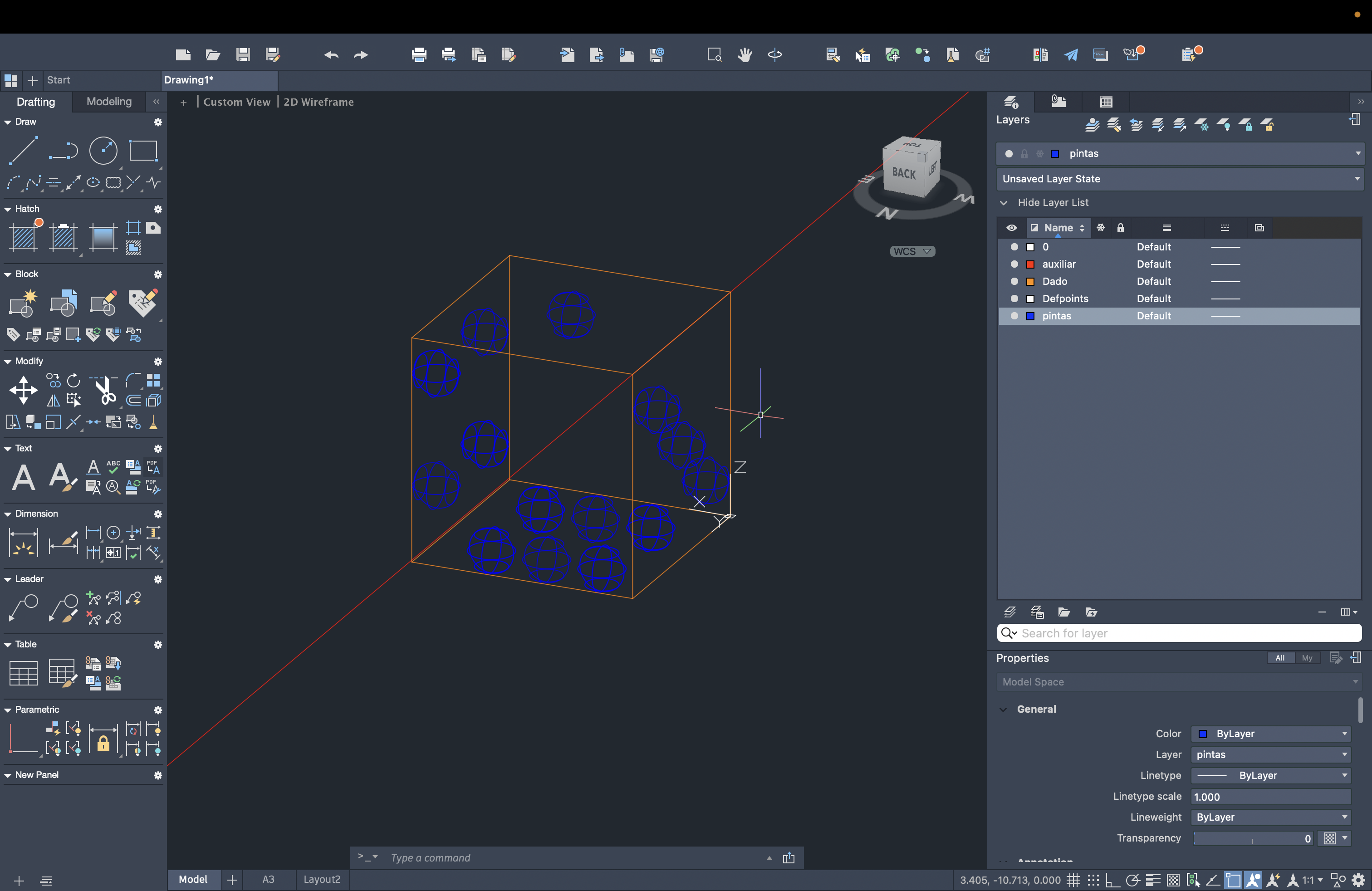Viewport: 1372px width, 891px height.
Task: Open the current layer pintas dropdown
Action: coord(1357,153)
